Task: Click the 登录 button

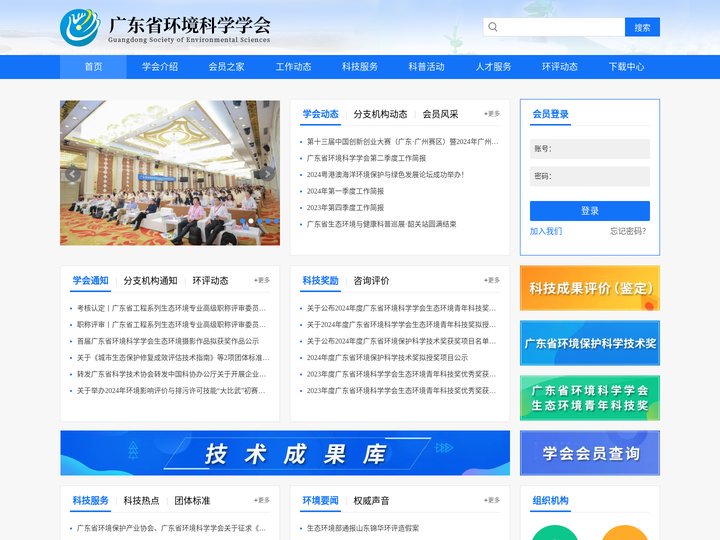Action: pos(590,211)
